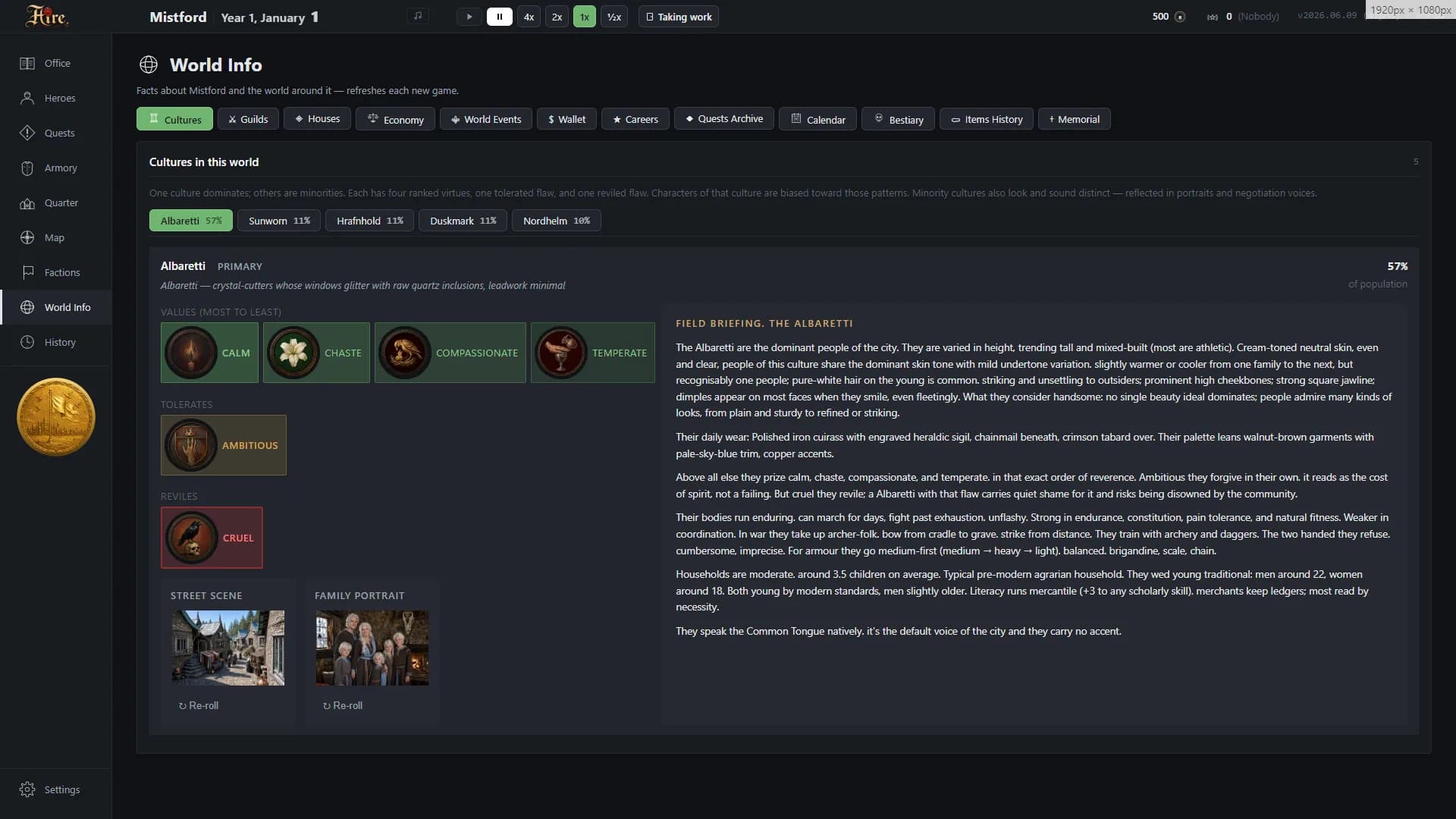Open the History clock icon
Viewport: 1456px width, 819px height.
[x=27, y=343]
